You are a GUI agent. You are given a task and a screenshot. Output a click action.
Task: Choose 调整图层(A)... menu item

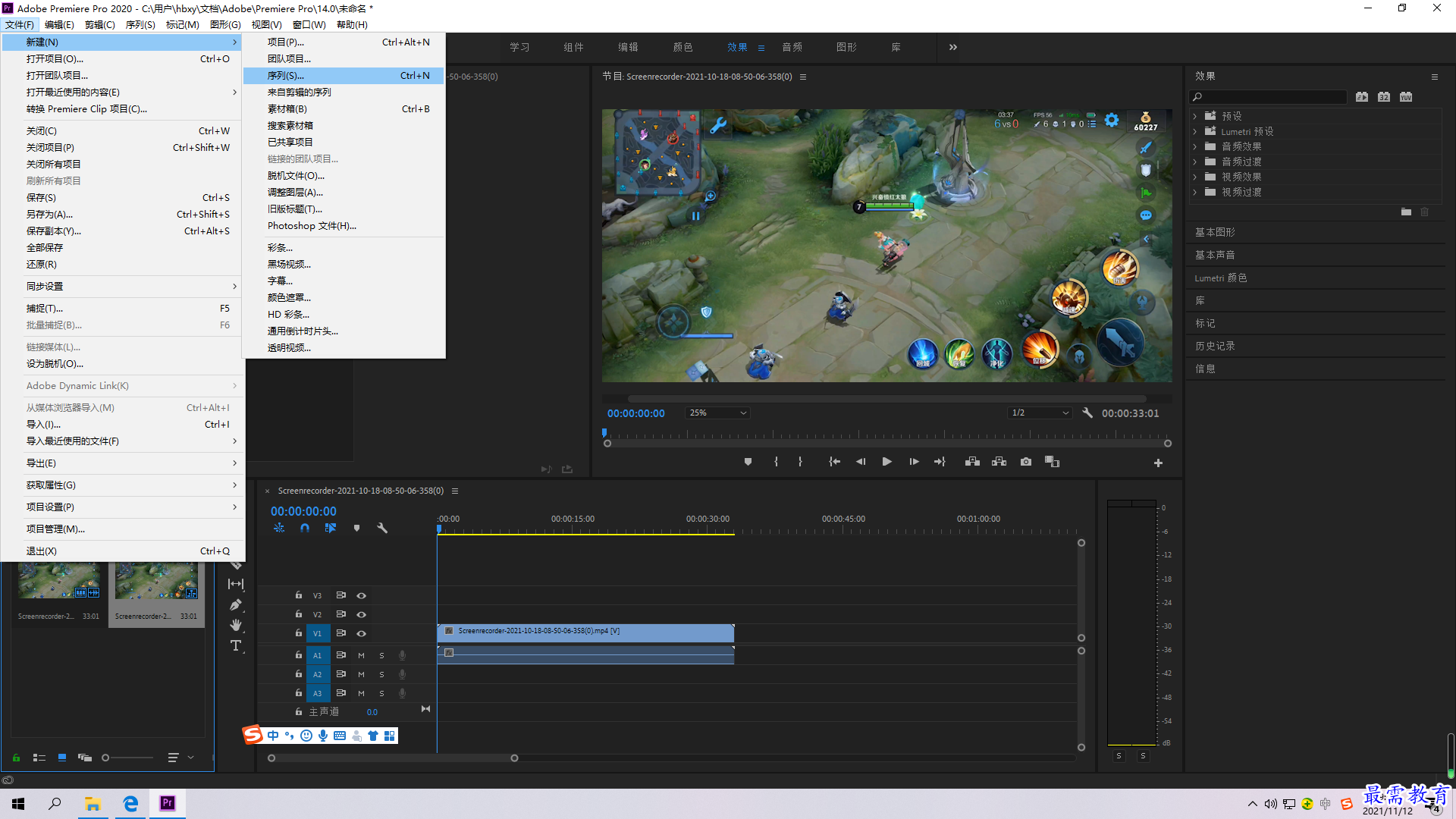point(344,193)
